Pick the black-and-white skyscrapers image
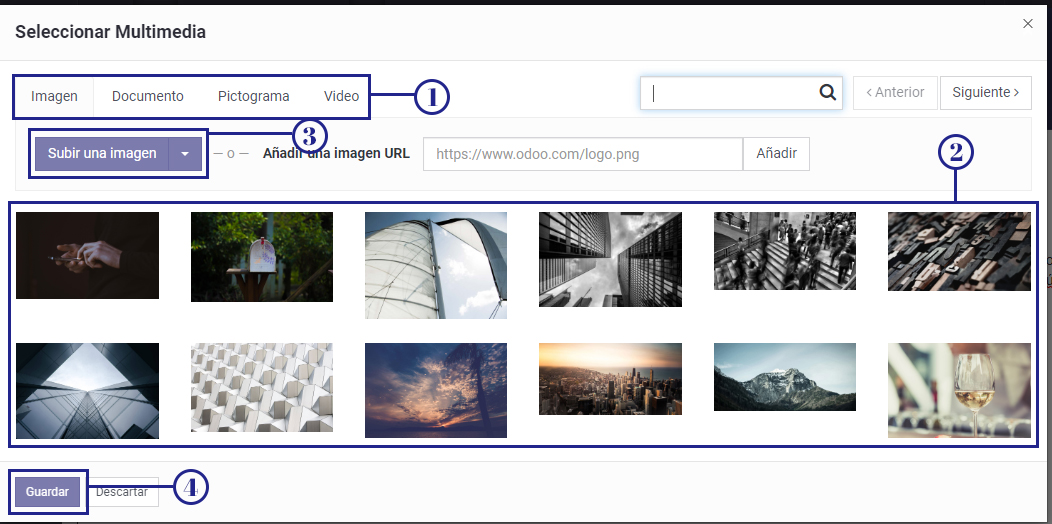 click(x=611, y=259)
